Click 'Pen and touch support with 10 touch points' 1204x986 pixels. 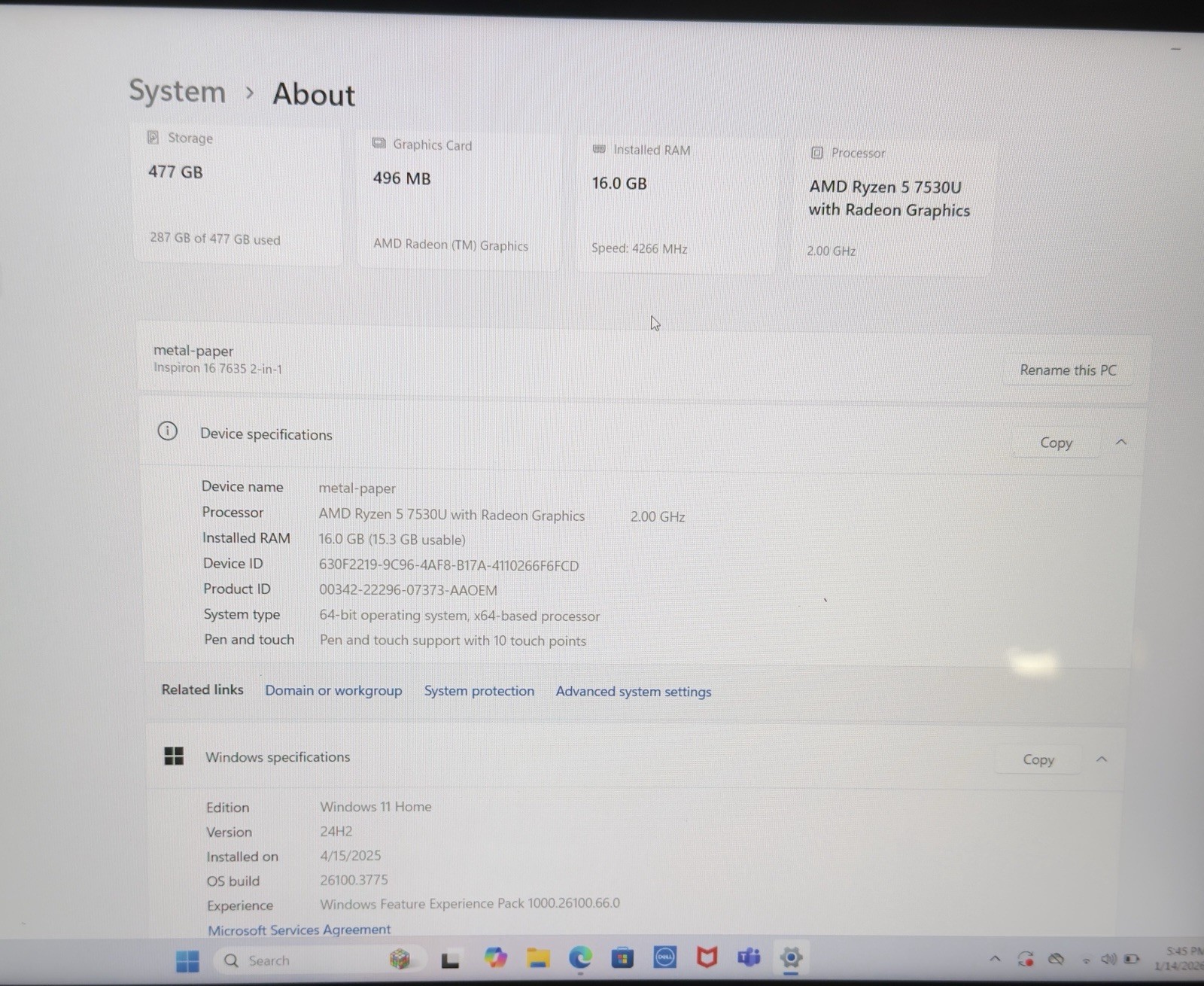pyautogui.click(x=453, y=641)
